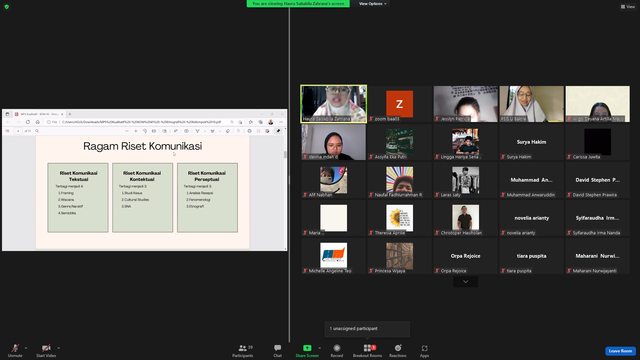Image resolution: width=640 pixels, height=360 pixels.
Task: Click the PDF zoom in plus icon
Action: coord(136,131)
